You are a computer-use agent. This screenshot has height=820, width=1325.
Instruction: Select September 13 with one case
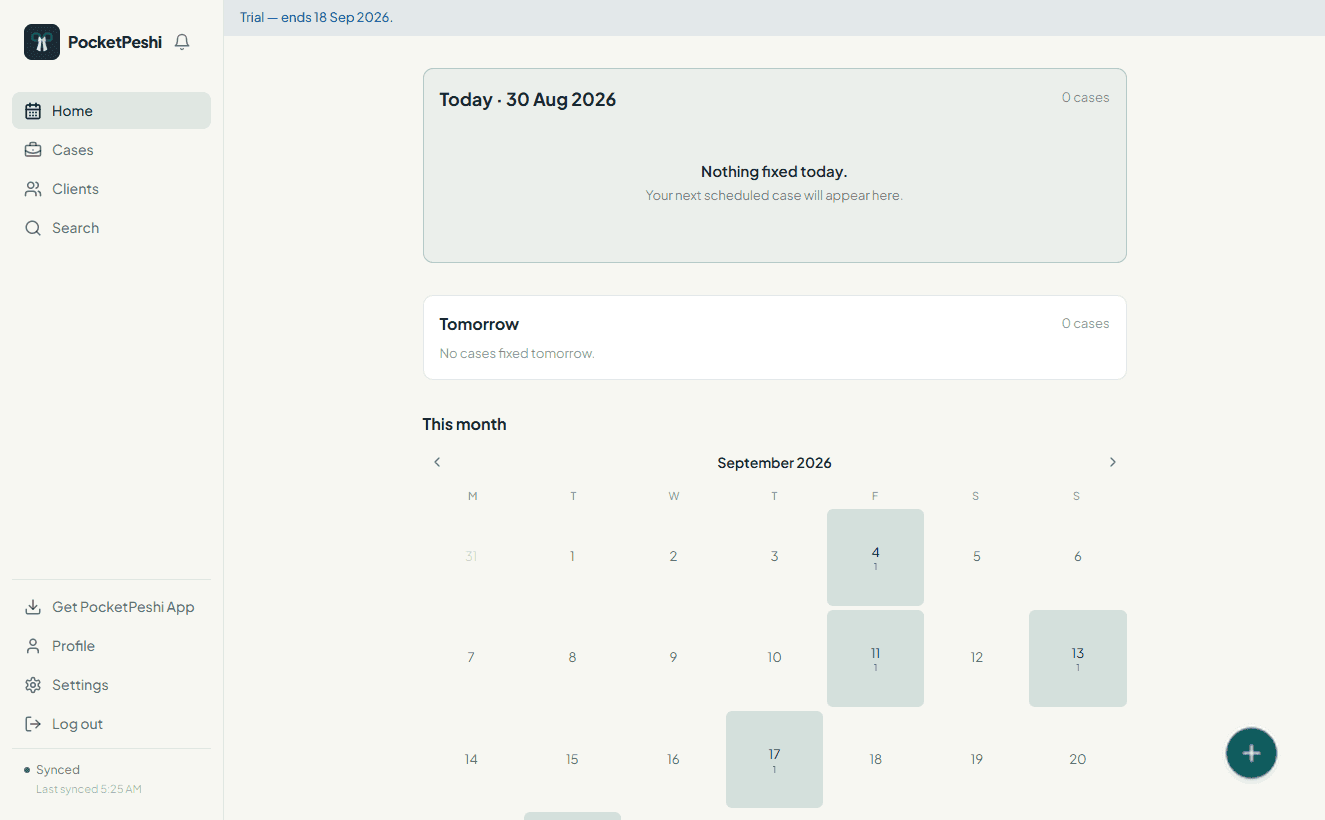1078,658
